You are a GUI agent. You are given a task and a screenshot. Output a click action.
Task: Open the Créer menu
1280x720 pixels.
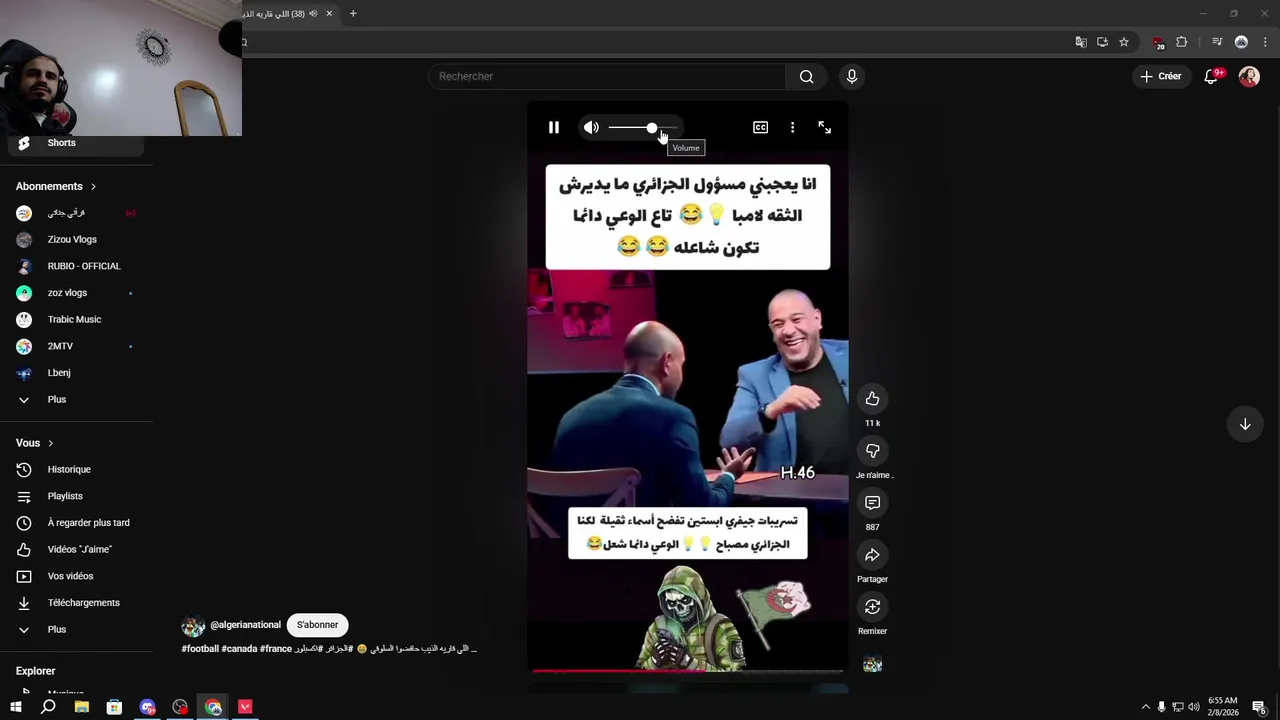[x=1160, y=76]
